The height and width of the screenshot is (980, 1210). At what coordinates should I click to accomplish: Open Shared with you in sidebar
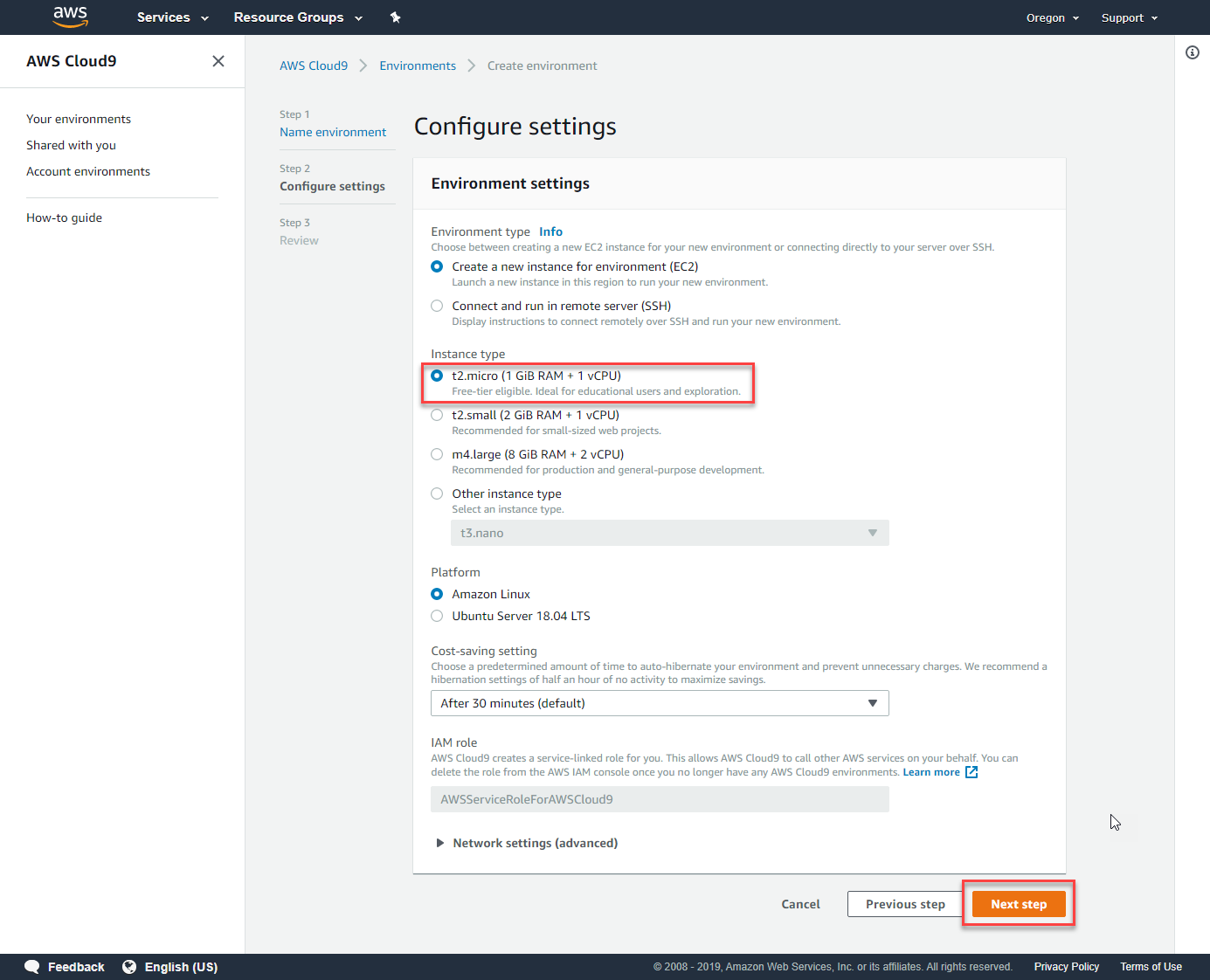pyautogui.click(x=71, y=145)
